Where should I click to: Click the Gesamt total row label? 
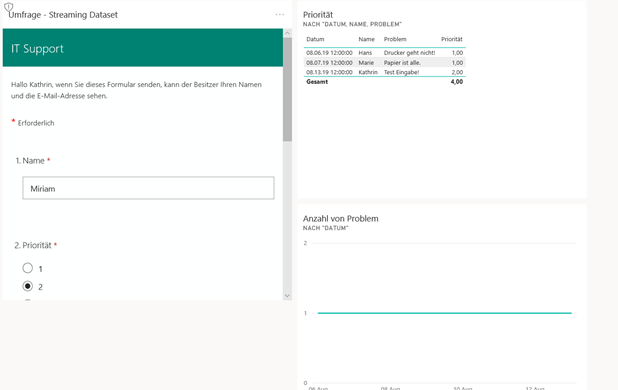pos(317,82)
